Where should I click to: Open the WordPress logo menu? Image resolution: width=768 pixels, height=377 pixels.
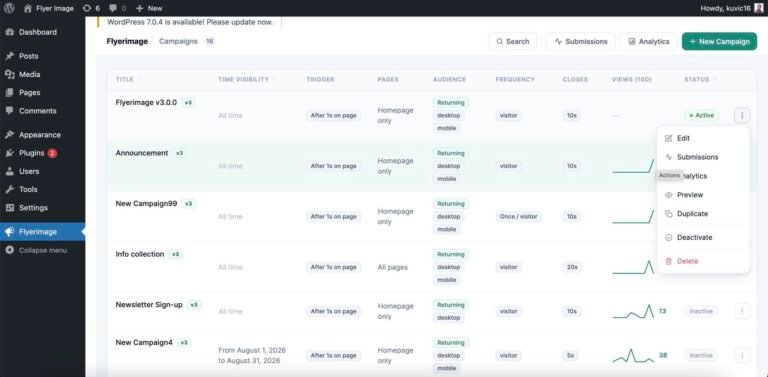click(9, 8)
